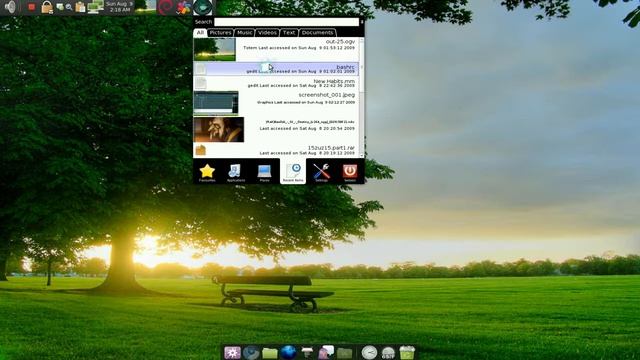Click the speaker volume icon in top panel
640x360 pixels.
[x=10, y=7]
